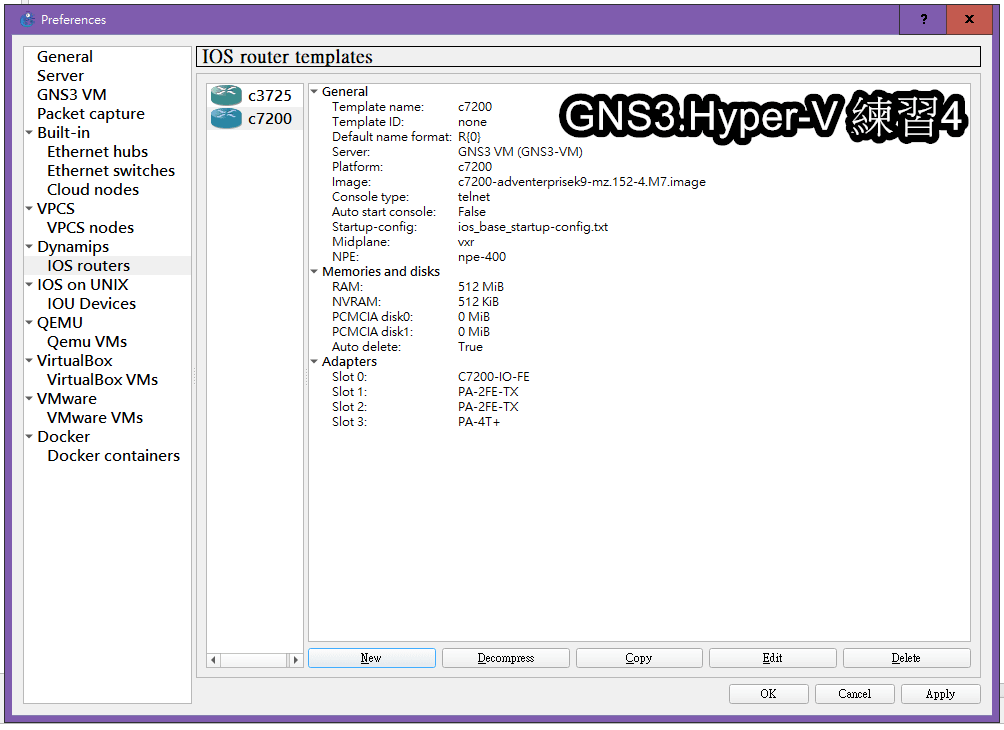
Task: Collapse the Docker tree section
Action: pyautogui.click(x=29, y=437)
